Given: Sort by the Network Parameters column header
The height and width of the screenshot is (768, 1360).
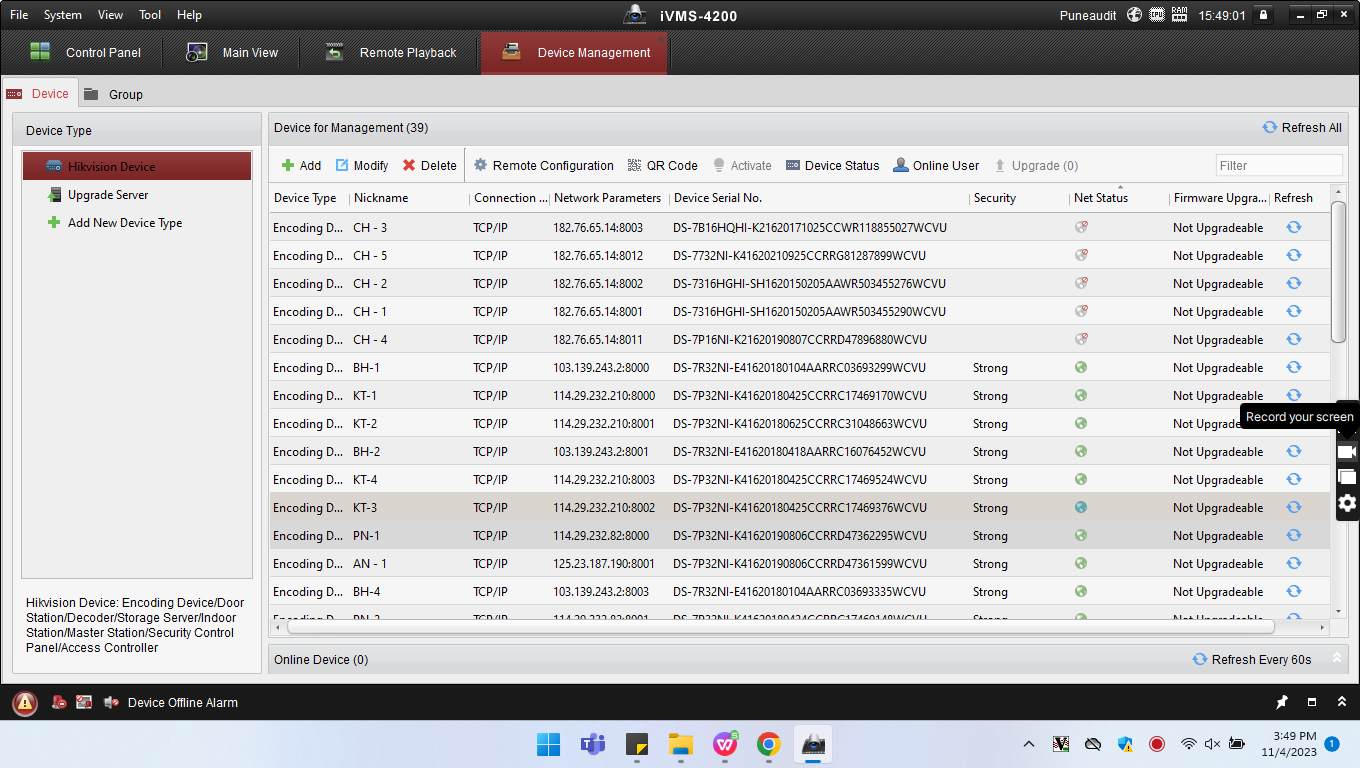Looking at the screenshot, I should tap(609, 198).
